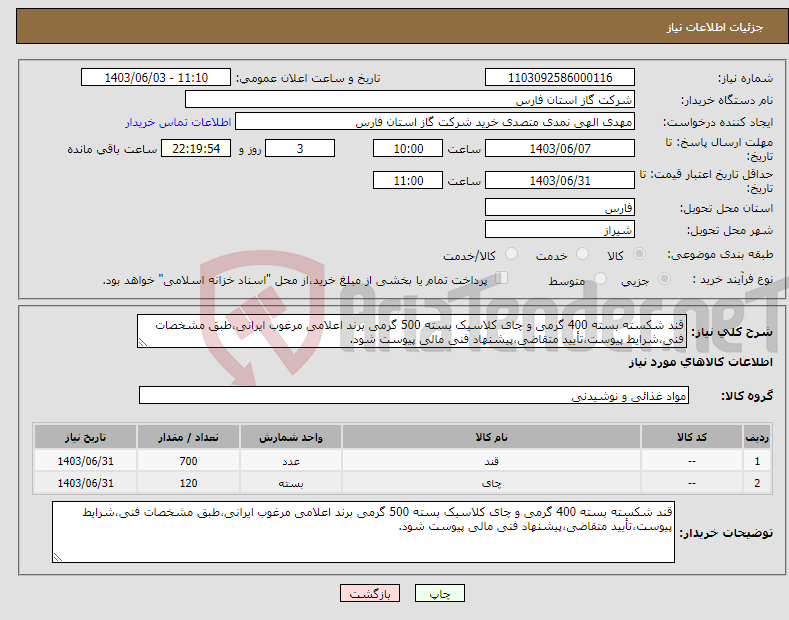Click the چاپ print button

pos(440,593)
